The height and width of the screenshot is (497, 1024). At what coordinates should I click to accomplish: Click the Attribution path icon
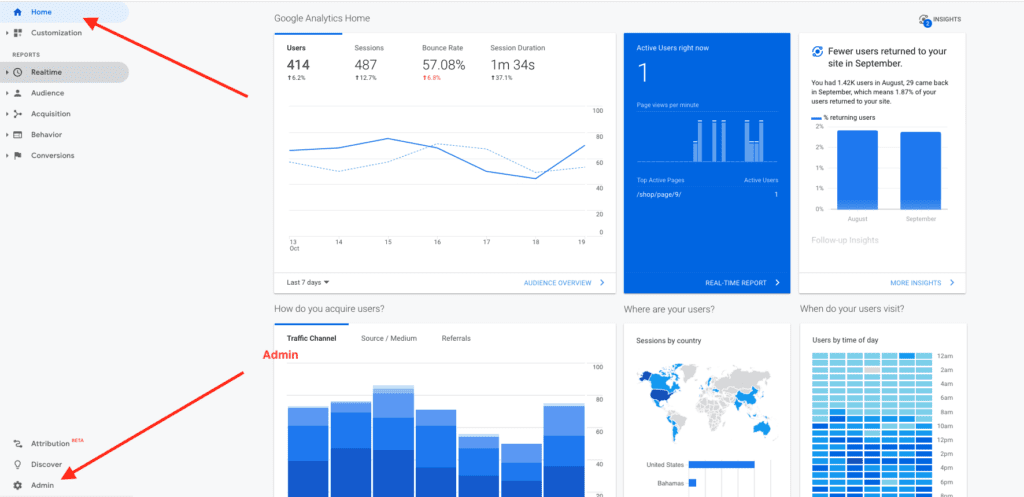(18, 443)
